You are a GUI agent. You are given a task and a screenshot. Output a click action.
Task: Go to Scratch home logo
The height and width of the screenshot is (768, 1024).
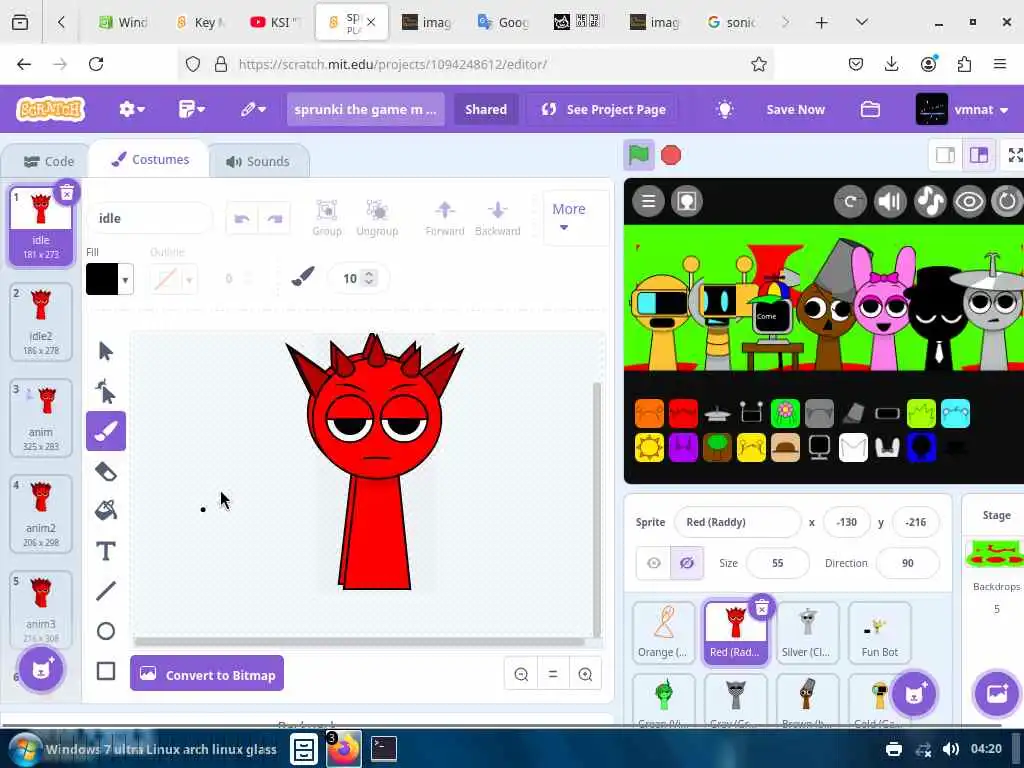pyautogui.click(x=51, y=109)
